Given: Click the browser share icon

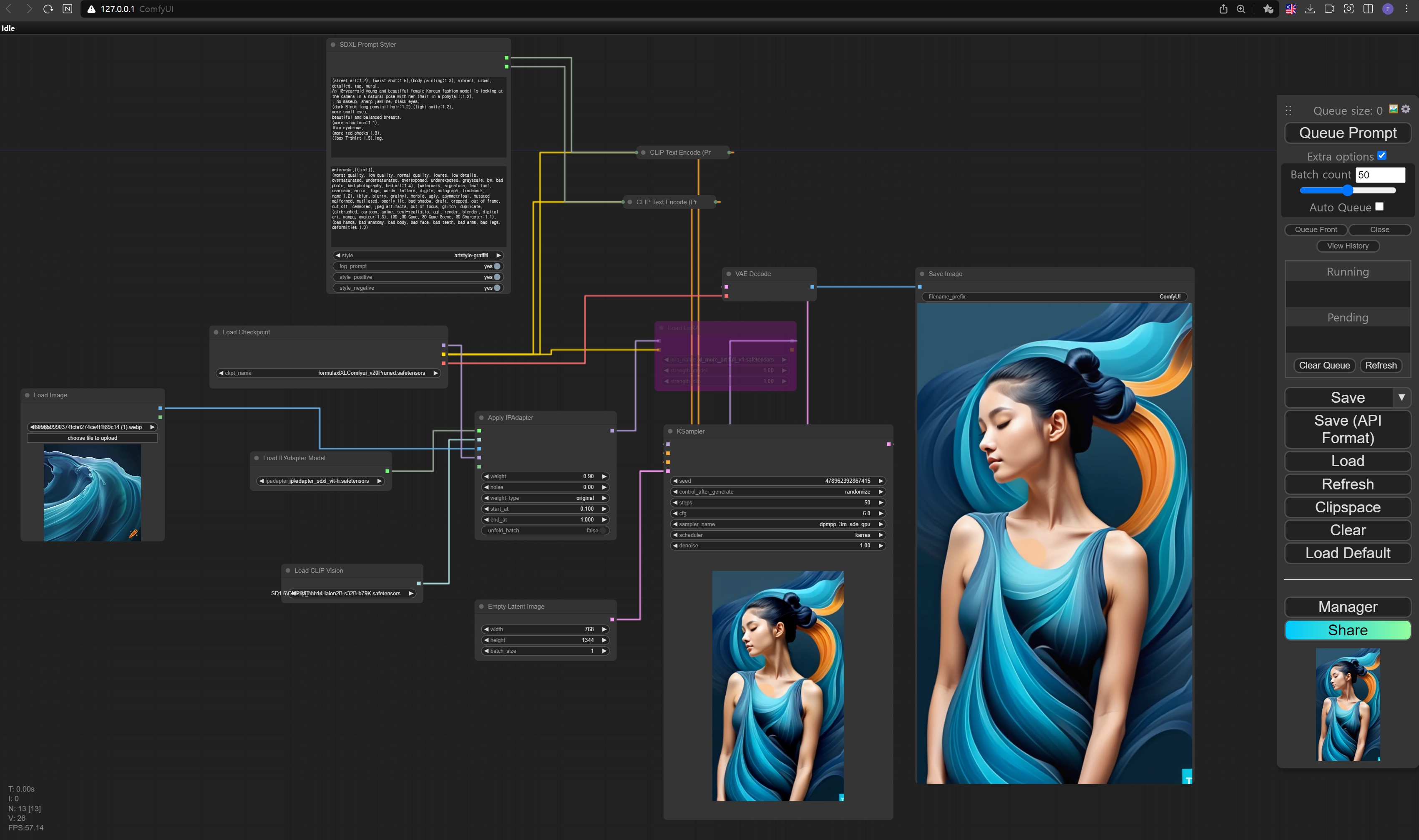Looking at the screenshot, I should pos(1223,9).
